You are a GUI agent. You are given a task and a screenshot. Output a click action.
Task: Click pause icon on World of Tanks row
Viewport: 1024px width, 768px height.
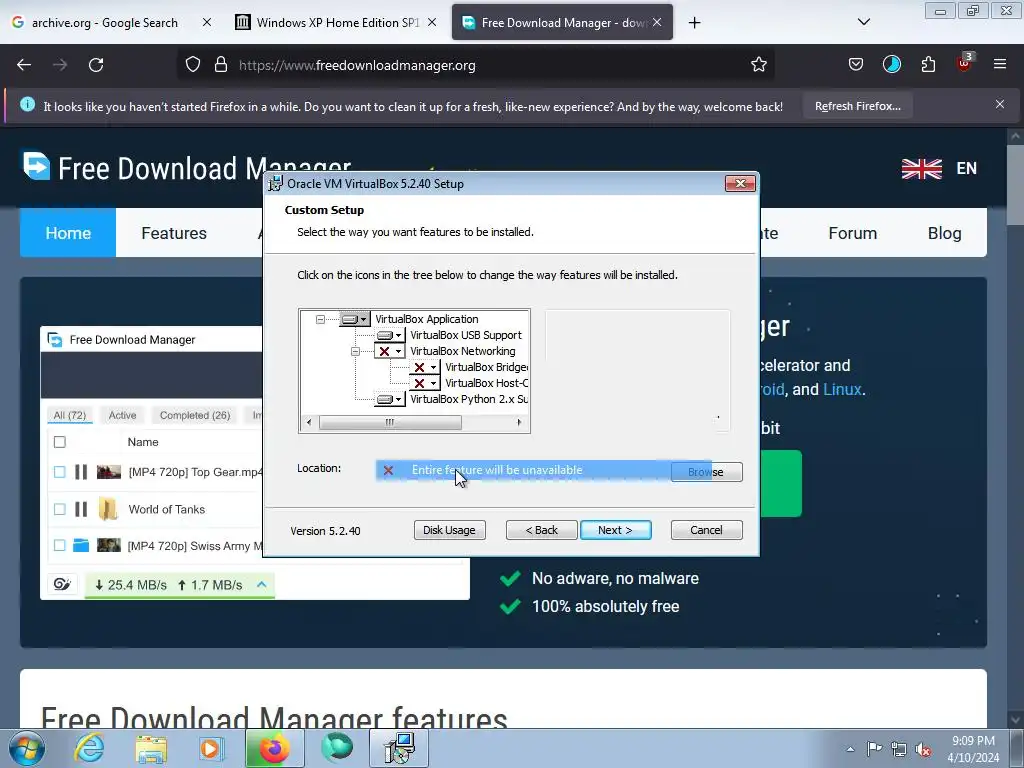coord(81,509)
